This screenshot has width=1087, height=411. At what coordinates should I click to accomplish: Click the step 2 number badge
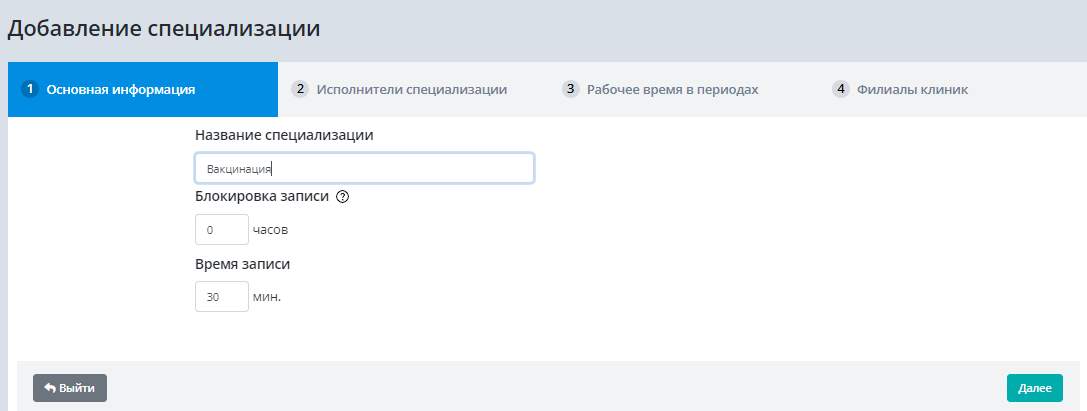click(x=300, y=89)
